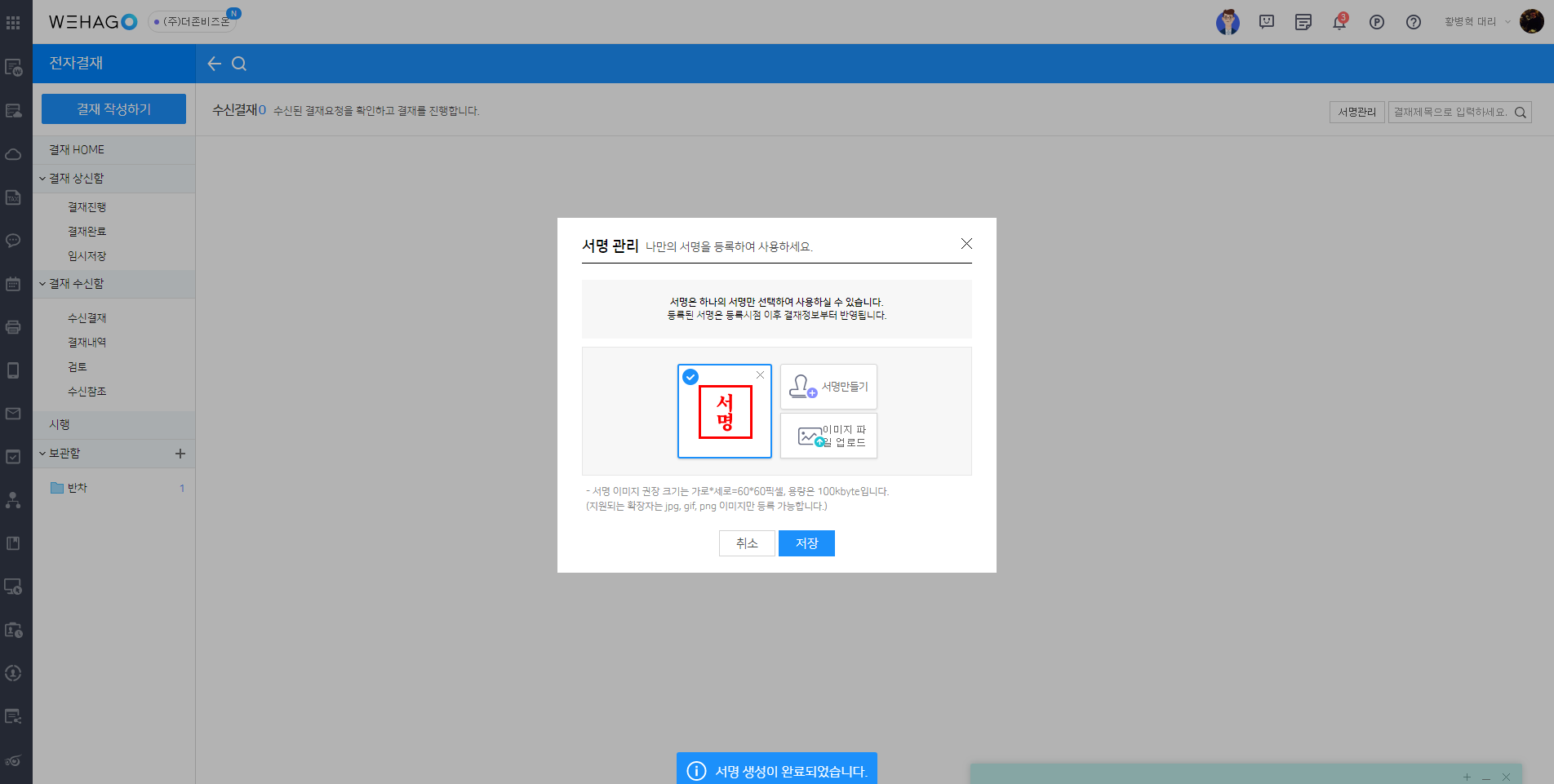
Task: Click the 취소 button
Action: click(747, 543)
